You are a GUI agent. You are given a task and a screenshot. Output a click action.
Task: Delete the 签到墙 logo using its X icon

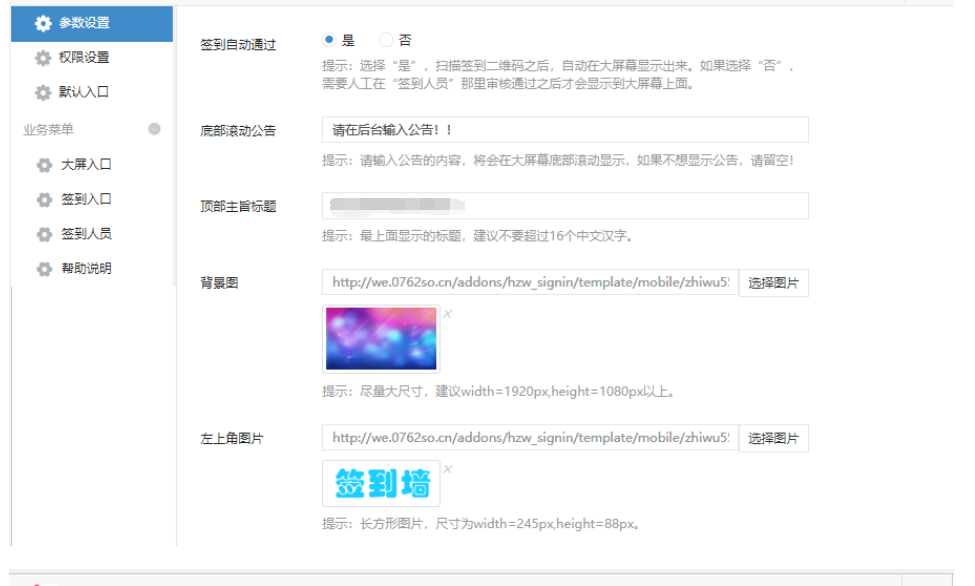tap(447, 467)
